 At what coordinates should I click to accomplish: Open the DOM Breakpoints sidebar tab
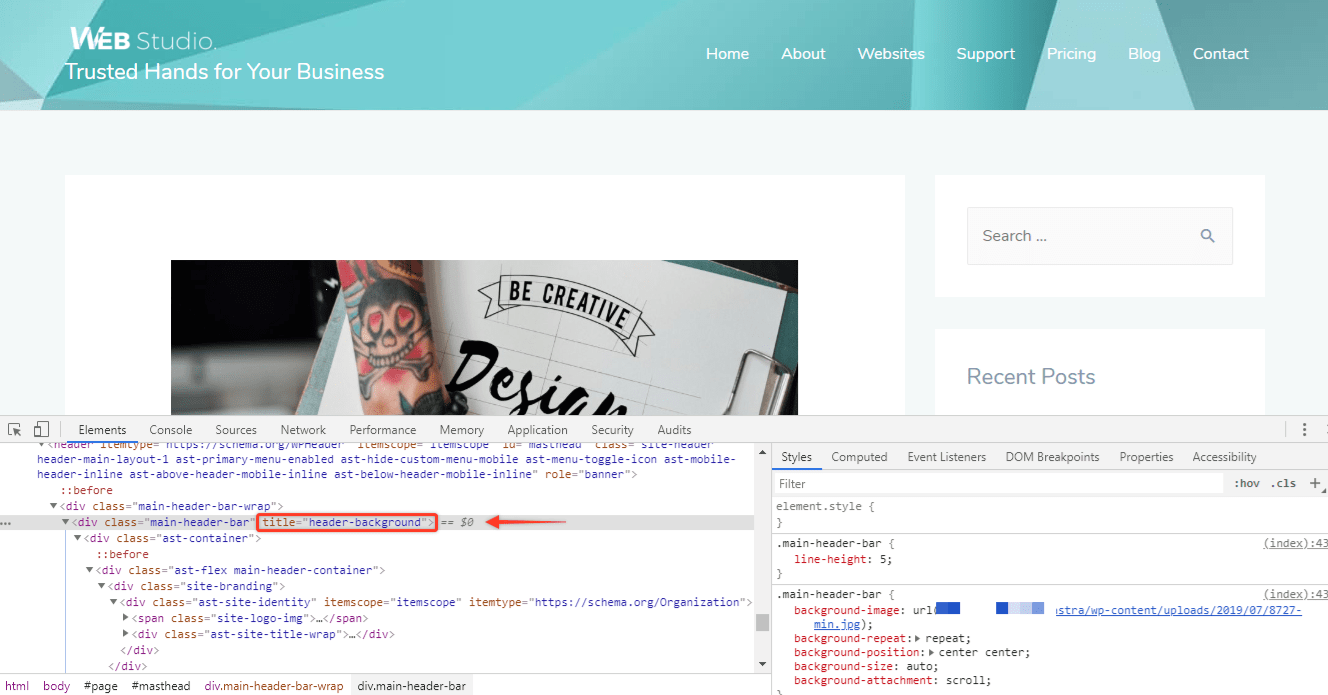(x=1052, y=457)
